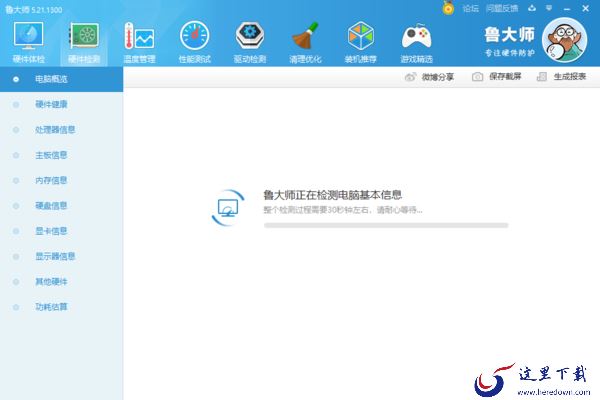
Task: Select 硬件健康 in the sidebar
Action: (61, 104)
